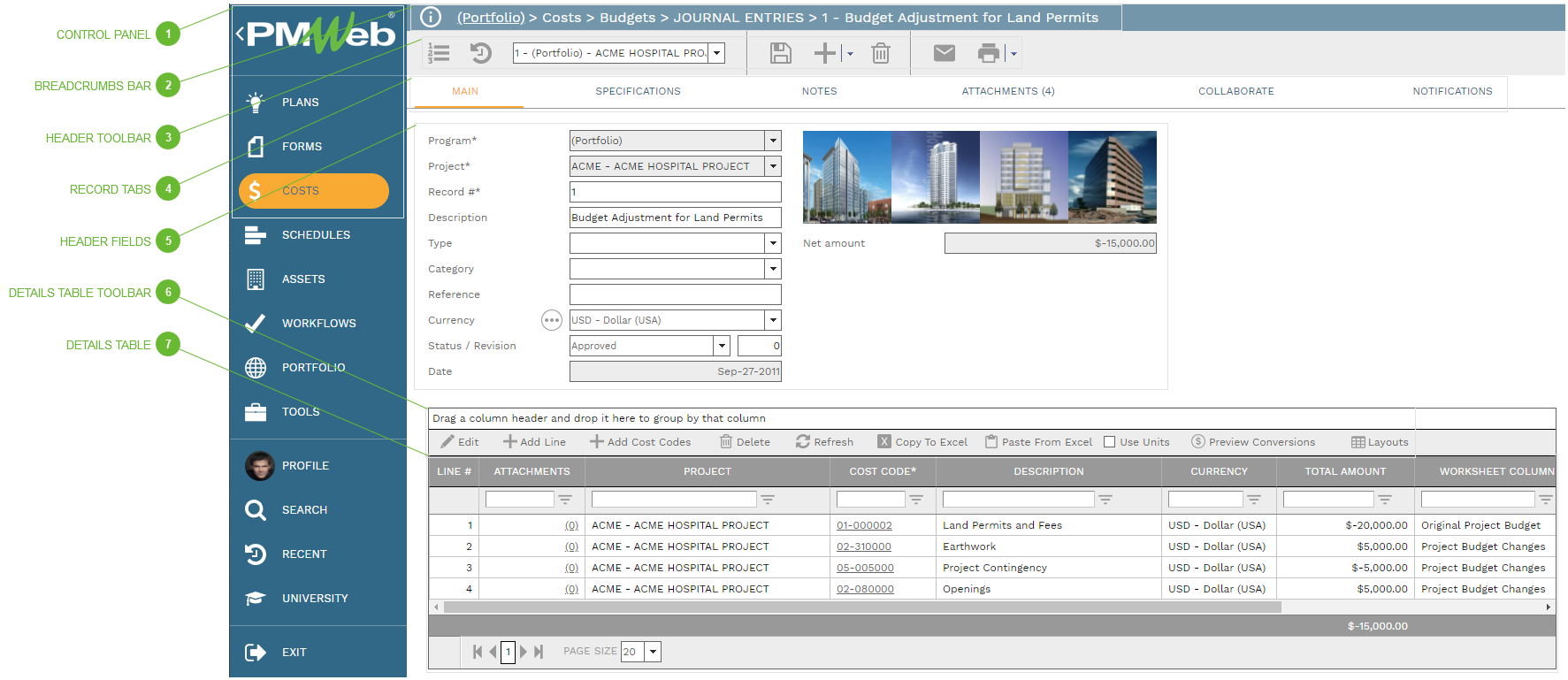Open cost code link 01-000002
The height and width of the screenshot is (680, 1568).
click(864, 525)
